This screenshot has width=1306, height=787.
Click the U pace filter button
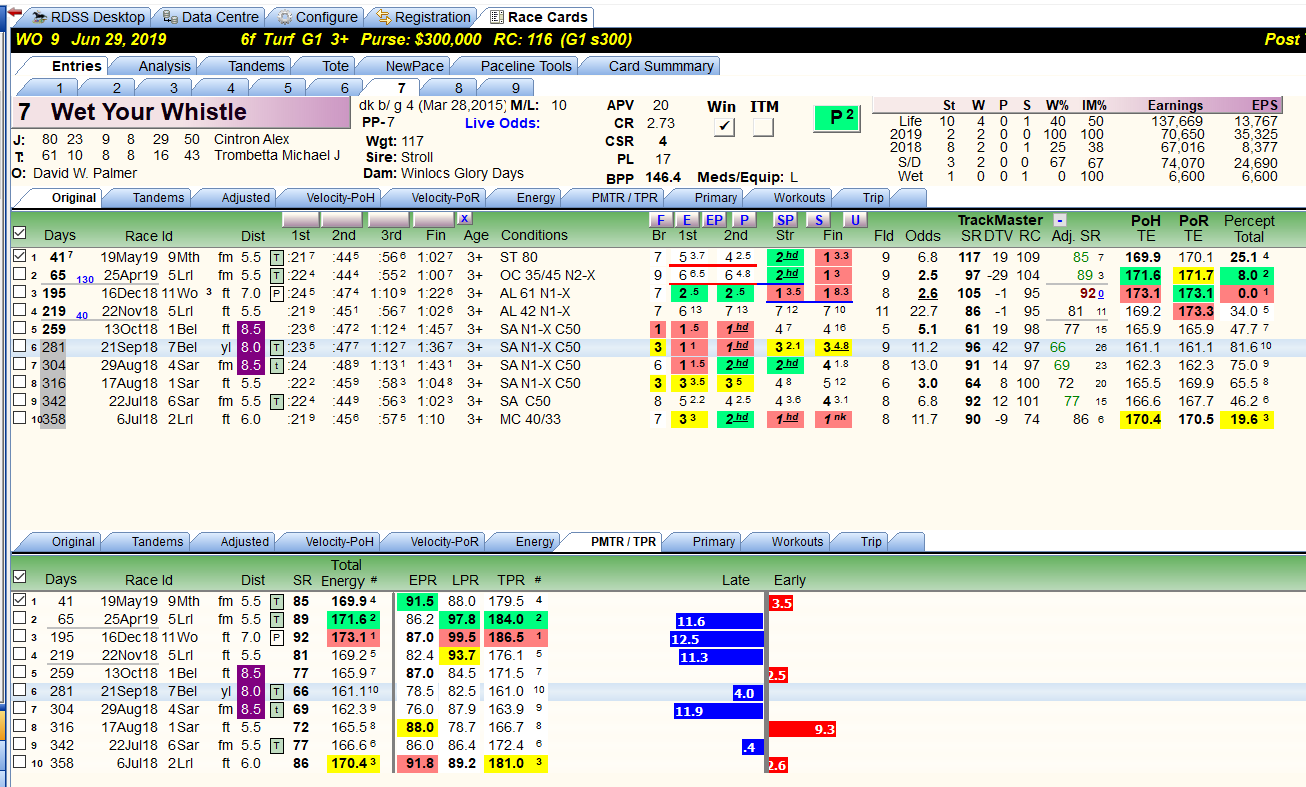click(854, 220)
